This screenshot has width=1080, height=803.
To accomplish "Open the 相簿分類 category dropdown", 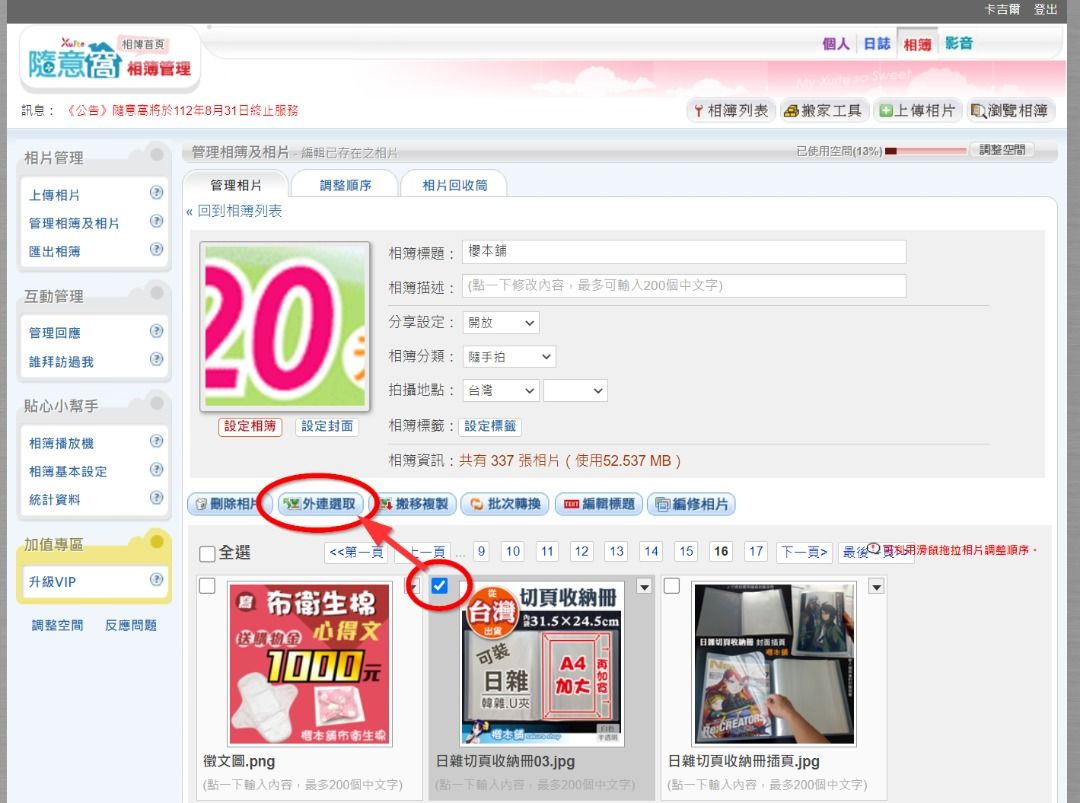I will [x=509, y=357].
